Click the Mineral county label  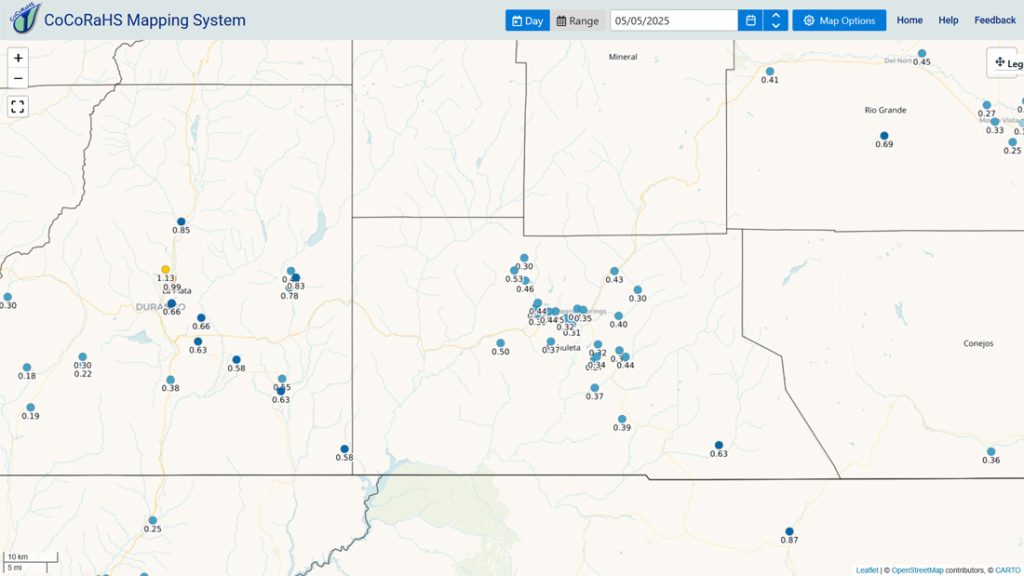pos(623,57)
